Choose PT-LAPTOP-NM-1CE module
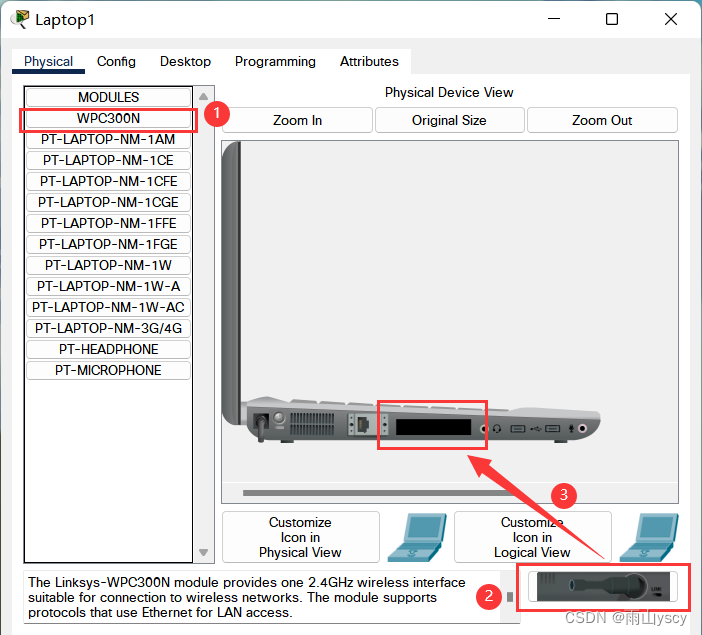 [x=108, y=160]
